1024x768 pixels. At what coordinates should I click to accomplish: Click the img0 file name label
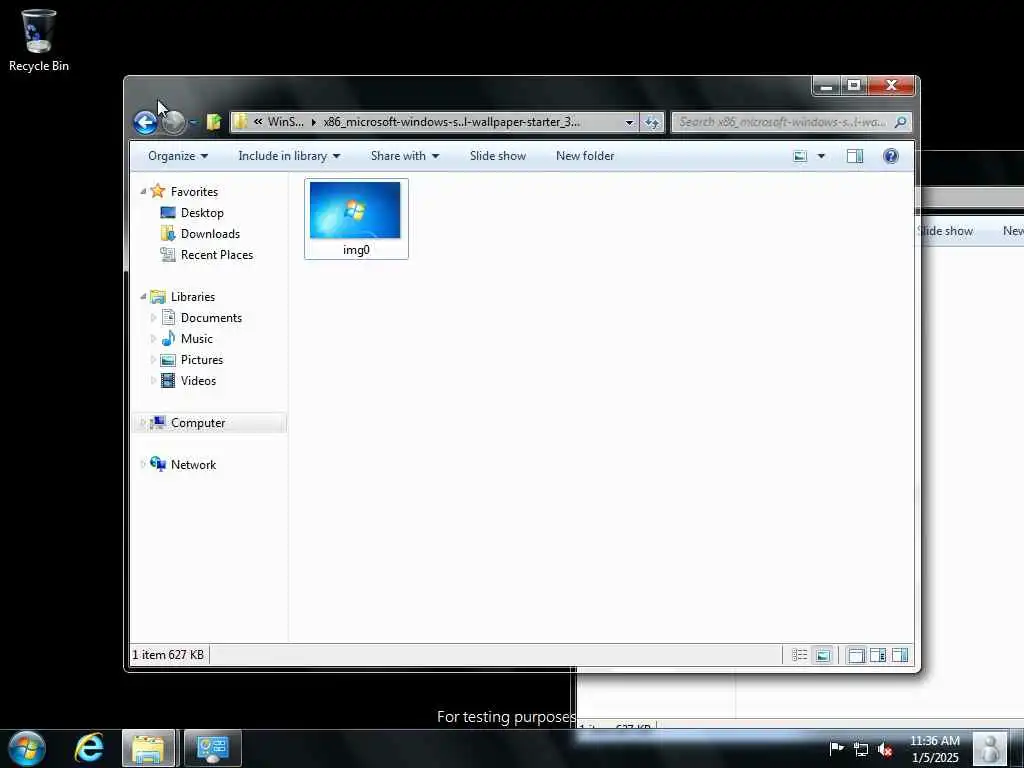(356, 250)
